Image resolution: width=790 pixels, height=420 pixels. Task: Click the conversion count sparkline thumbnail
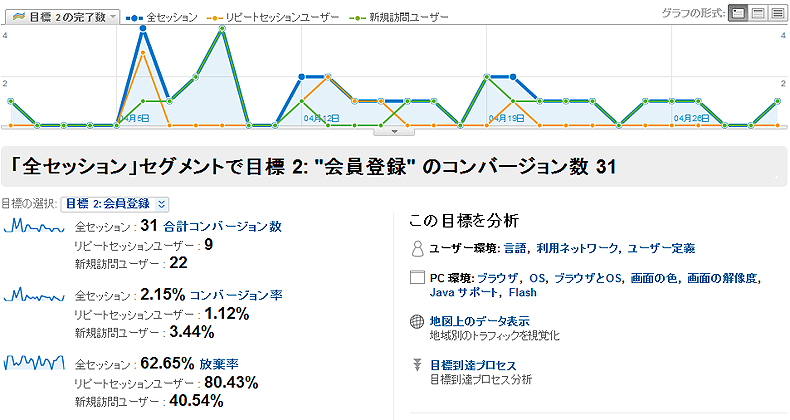tap(34, 226)
